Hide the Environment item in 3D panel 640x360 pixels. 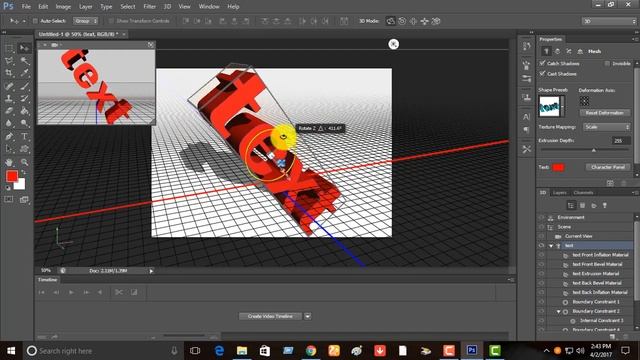(541, 218)
